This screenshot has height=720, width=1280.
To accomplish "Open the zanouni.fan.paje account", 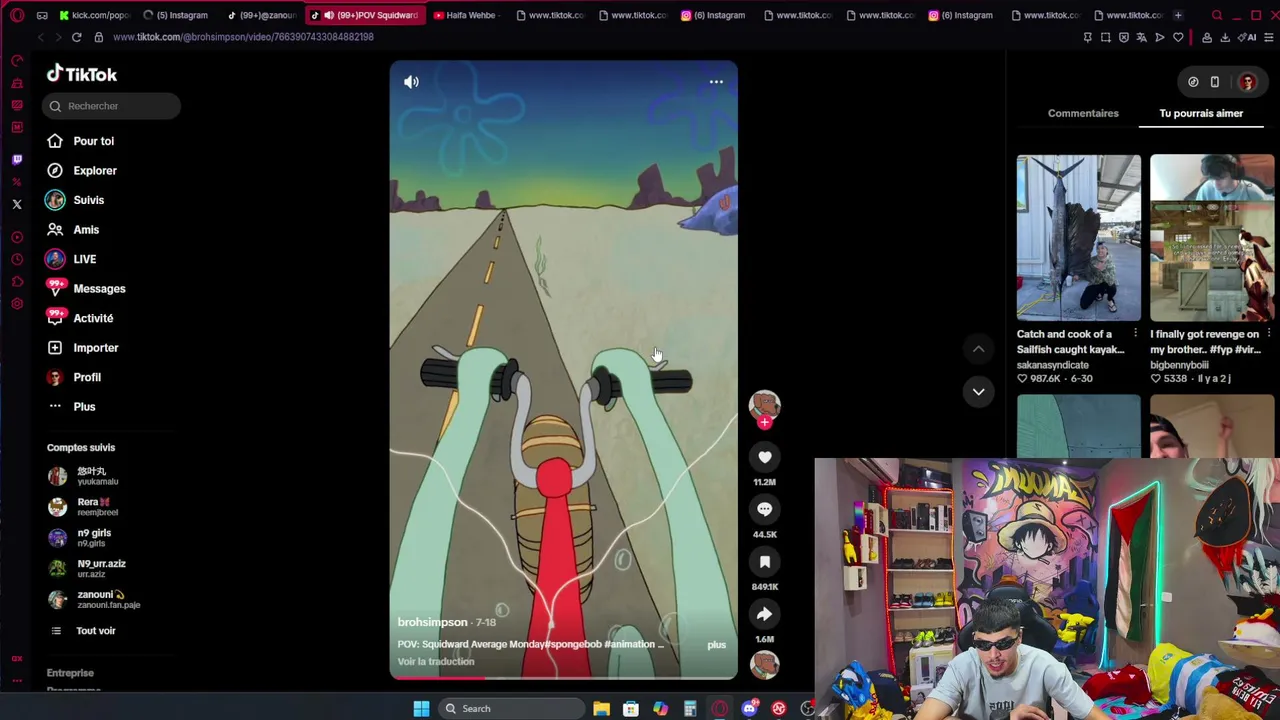I will point(95,599).
